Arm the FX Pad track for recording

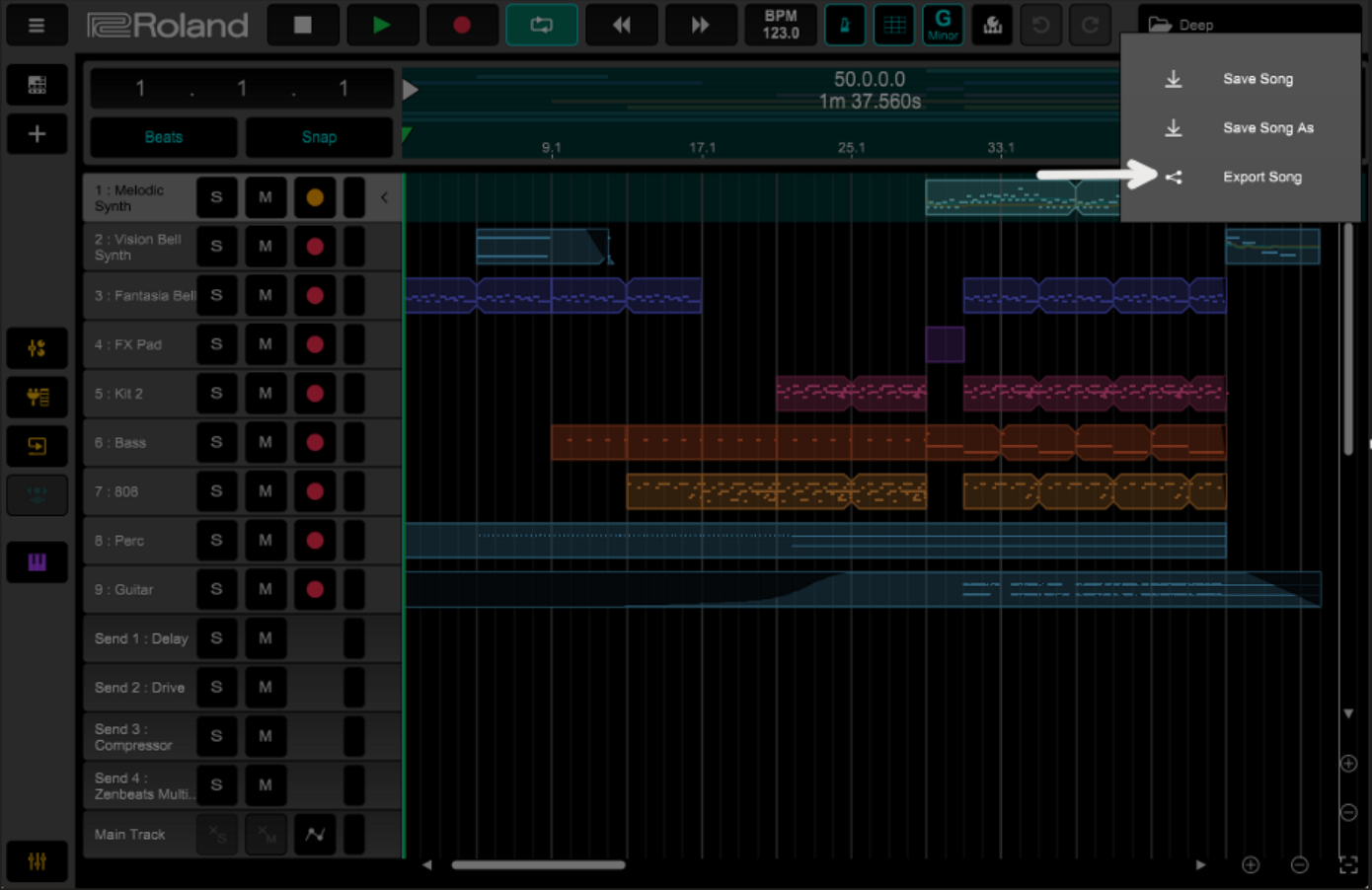coord(315,344)
